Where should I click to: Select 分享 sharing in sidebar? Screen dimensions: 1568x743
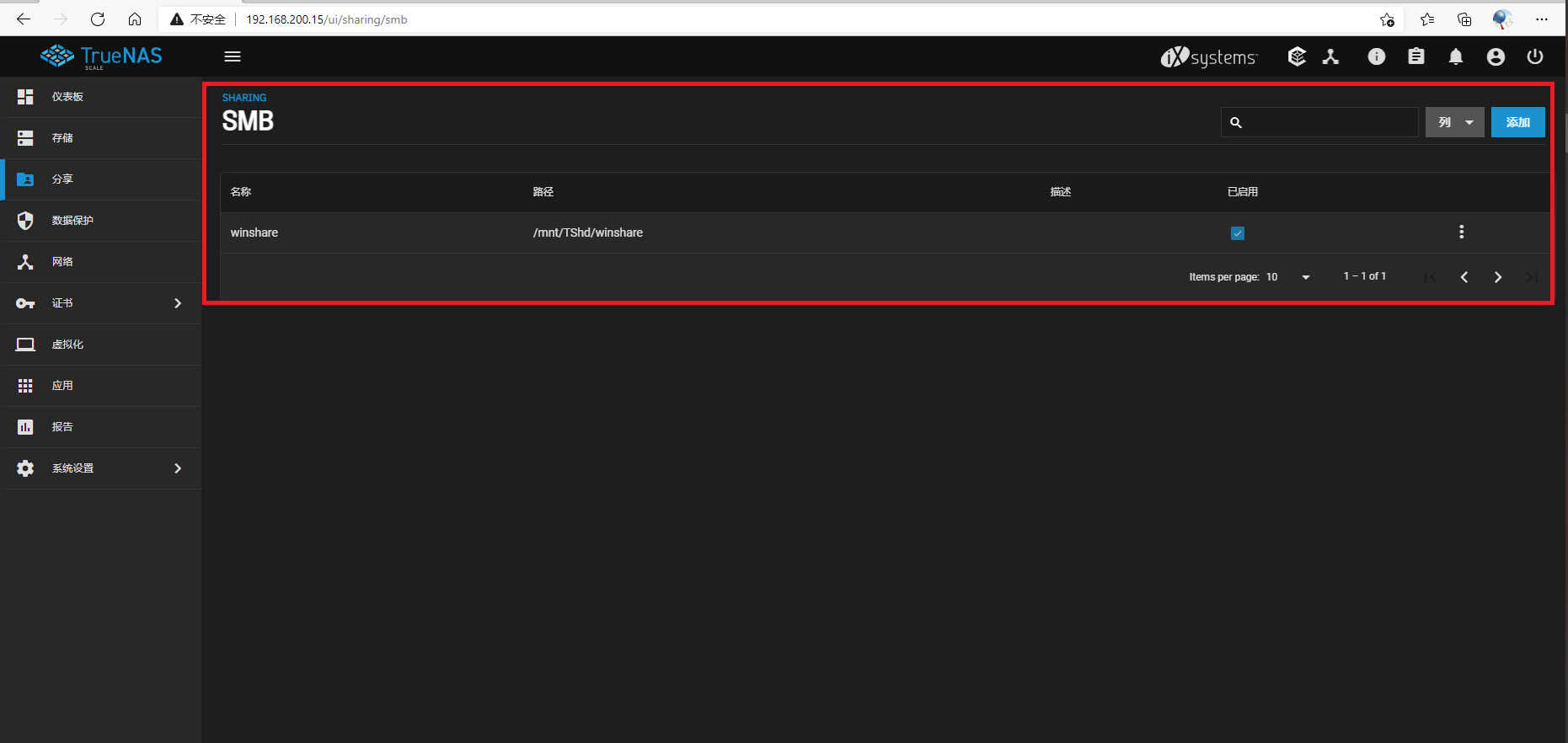coord(101,179)
